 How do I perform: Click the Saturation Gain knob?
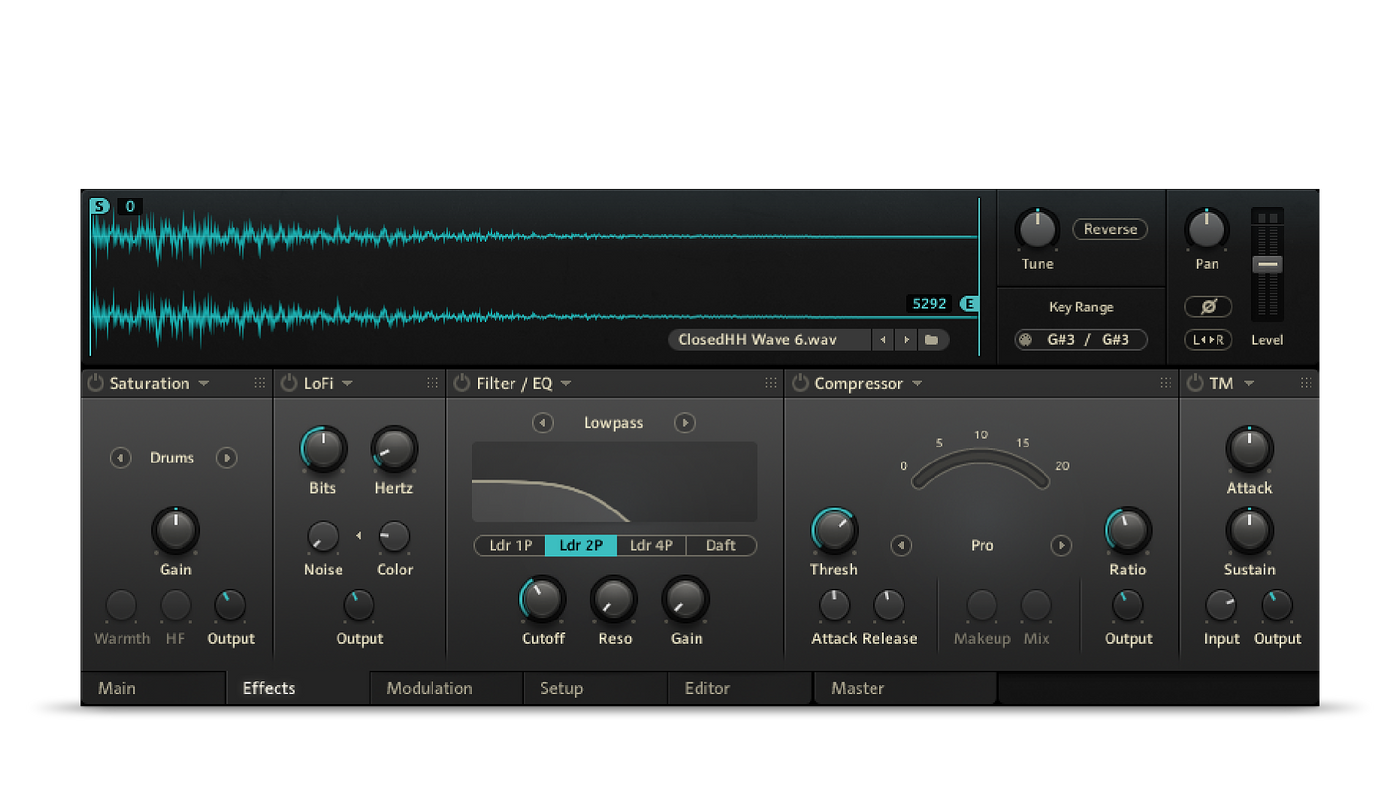[176, 531]
